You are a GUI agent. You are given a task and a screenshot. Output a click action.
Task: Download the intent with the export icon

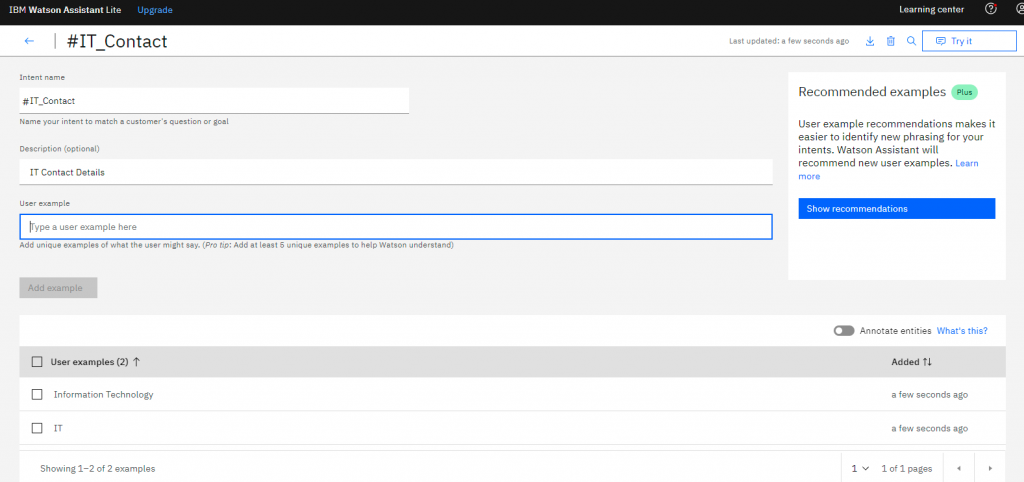[870, 41]
